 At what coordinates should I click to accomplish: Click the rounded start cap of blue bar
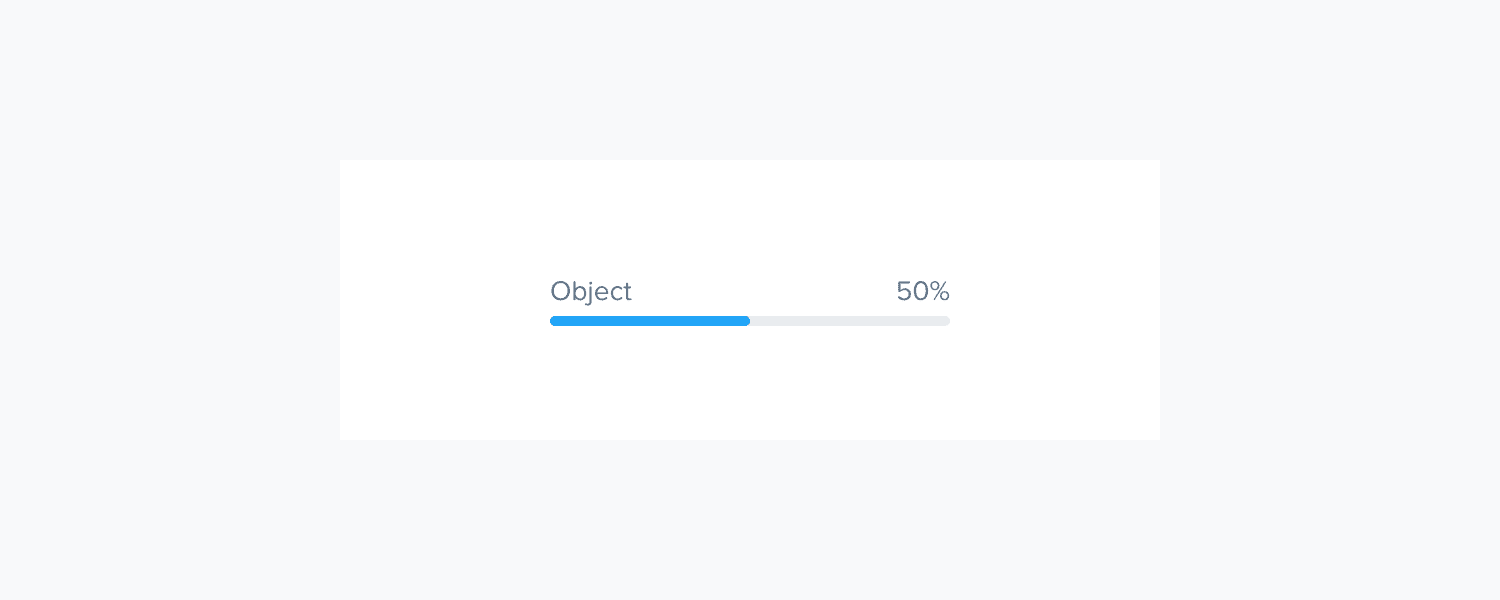(x=554, y=321)
